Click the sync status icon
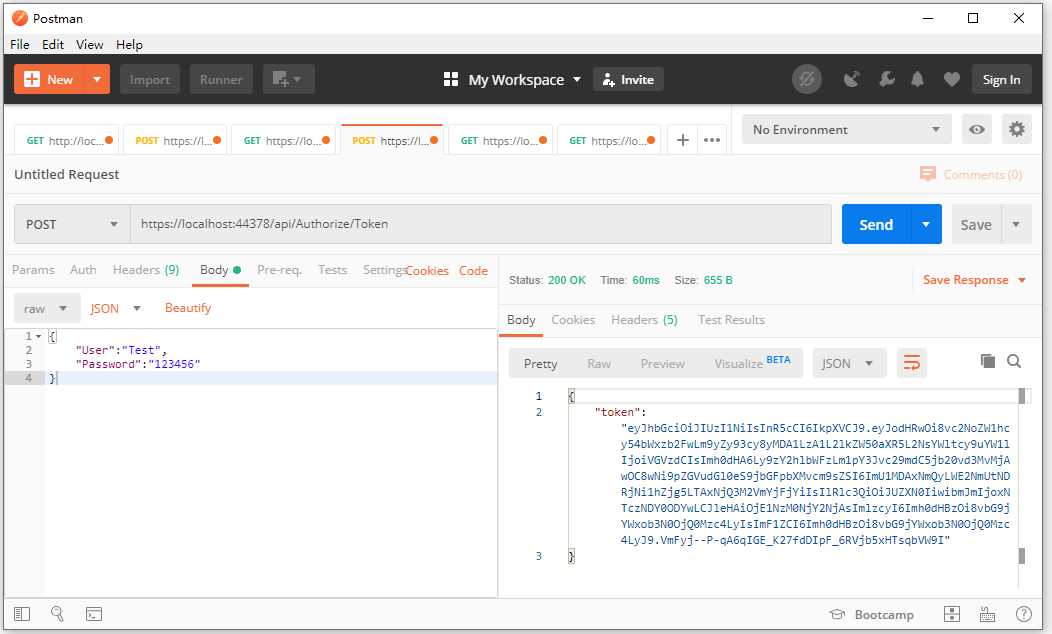This screenshot has height=634, width=1052. point(806,80)
